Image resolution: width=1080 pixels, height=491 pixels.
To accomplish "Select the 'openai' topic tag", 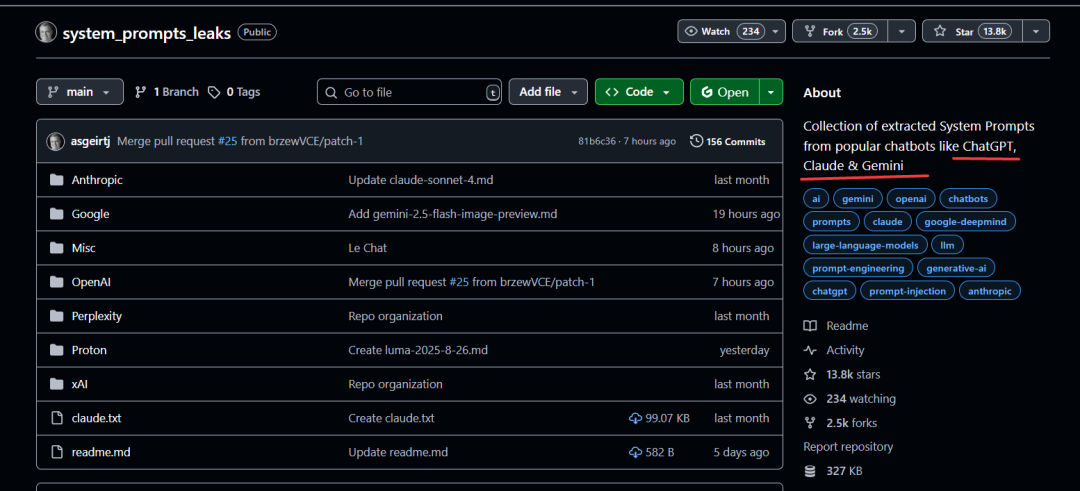I will (911, 198).
